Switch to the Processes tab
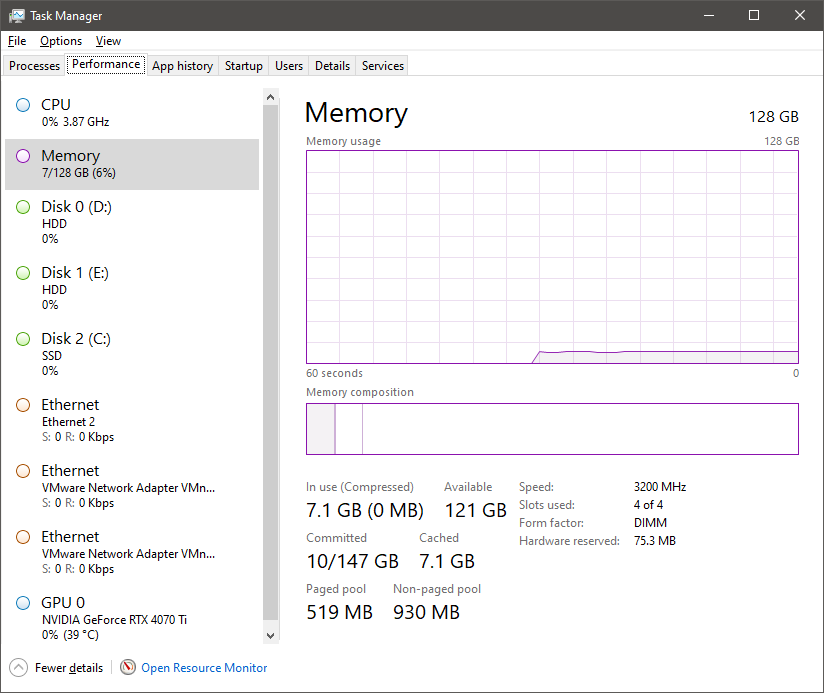This screenshot has width=824, height=693. coord(35,66)
